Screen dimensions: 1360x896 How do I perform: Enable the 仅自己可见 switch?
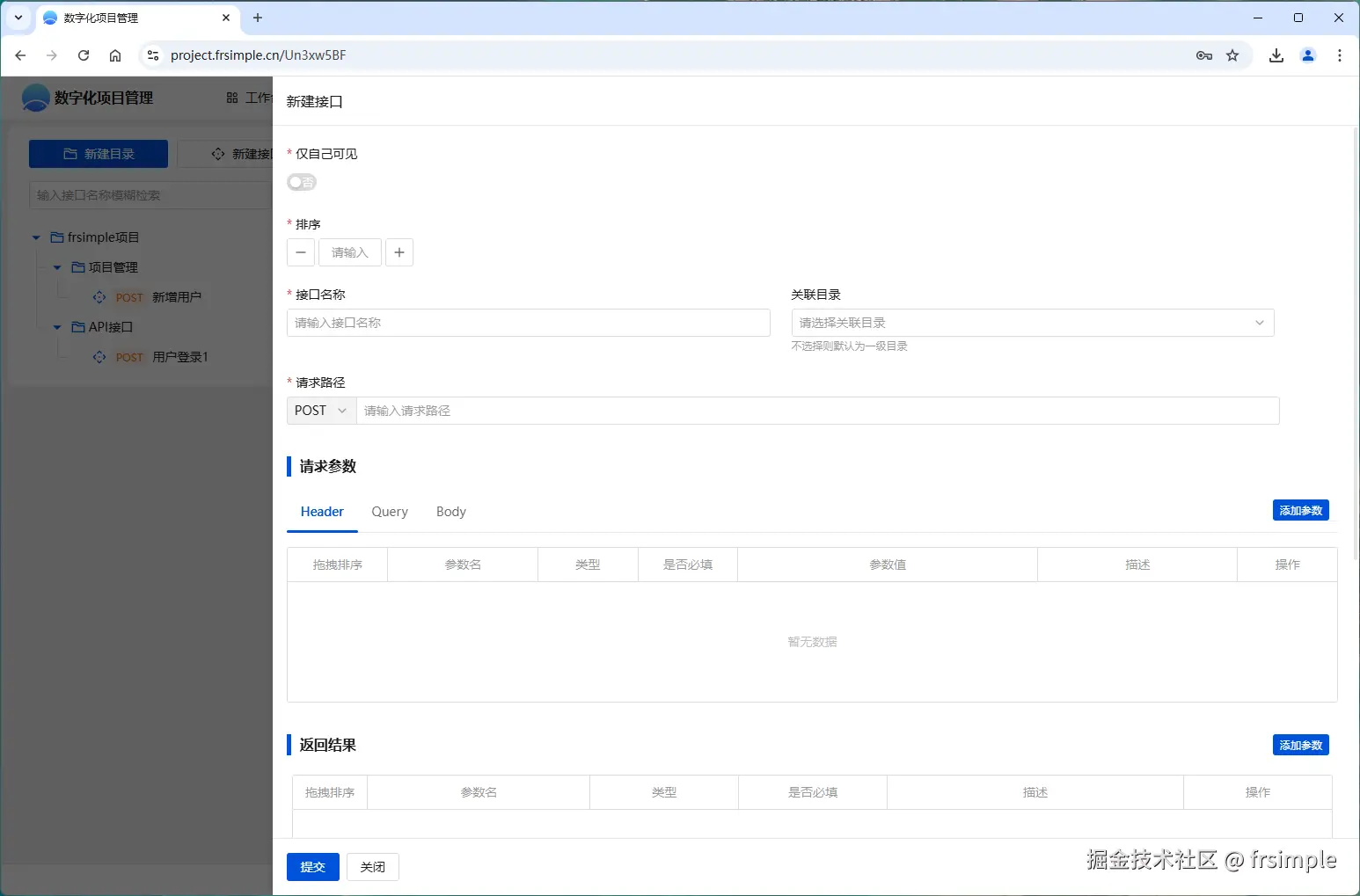(x=301, y=182)
